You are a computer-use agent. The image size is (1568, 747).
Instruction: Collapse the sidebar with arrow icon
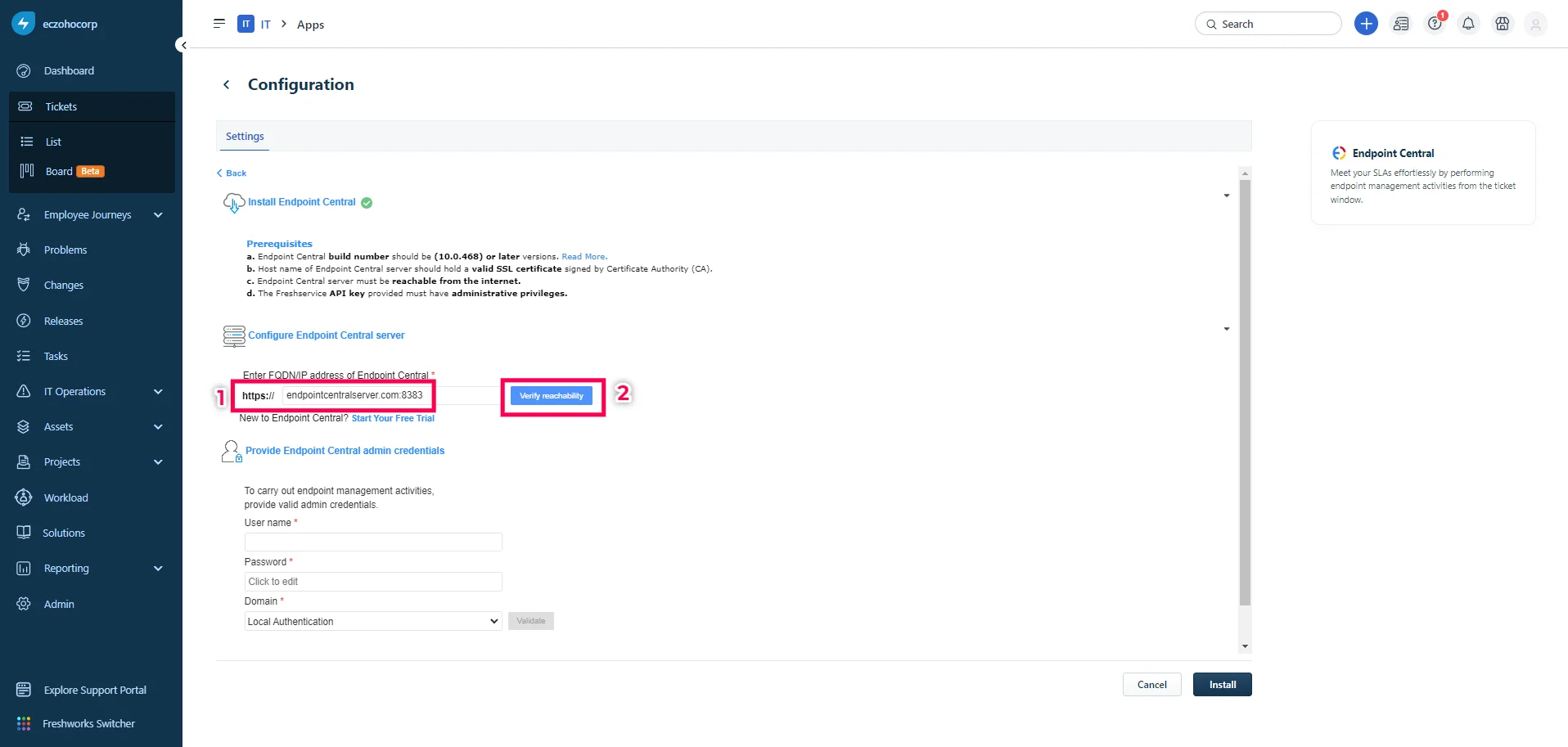pos(183,45)
